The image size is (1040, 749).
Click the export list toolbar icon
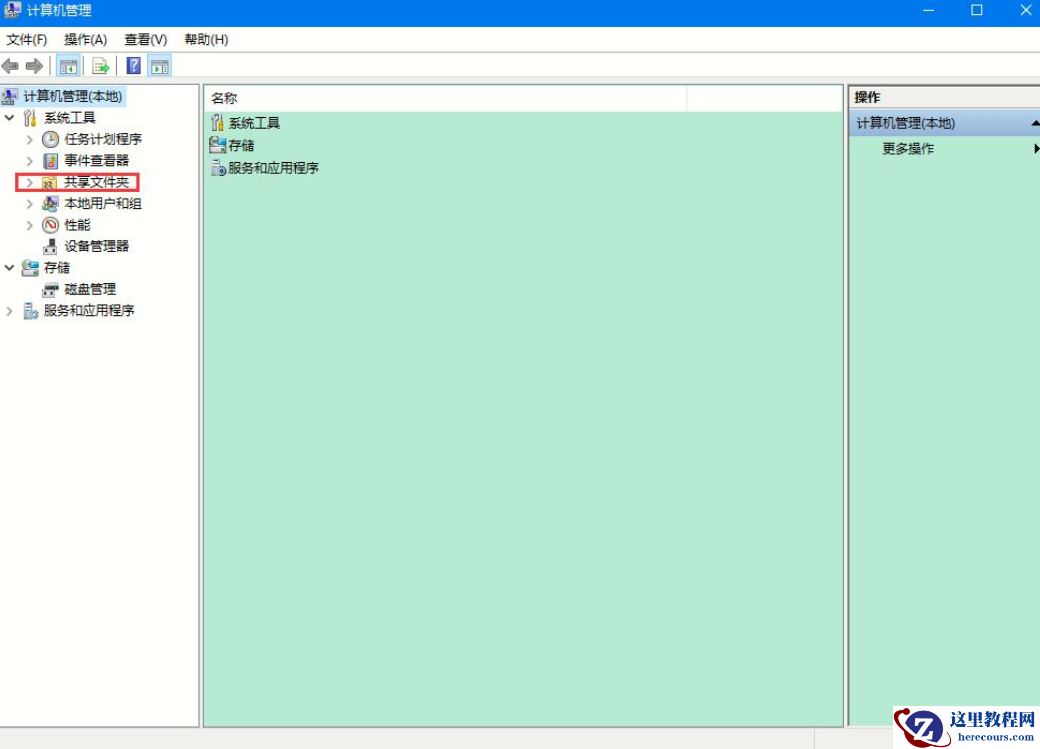point(100,66)
